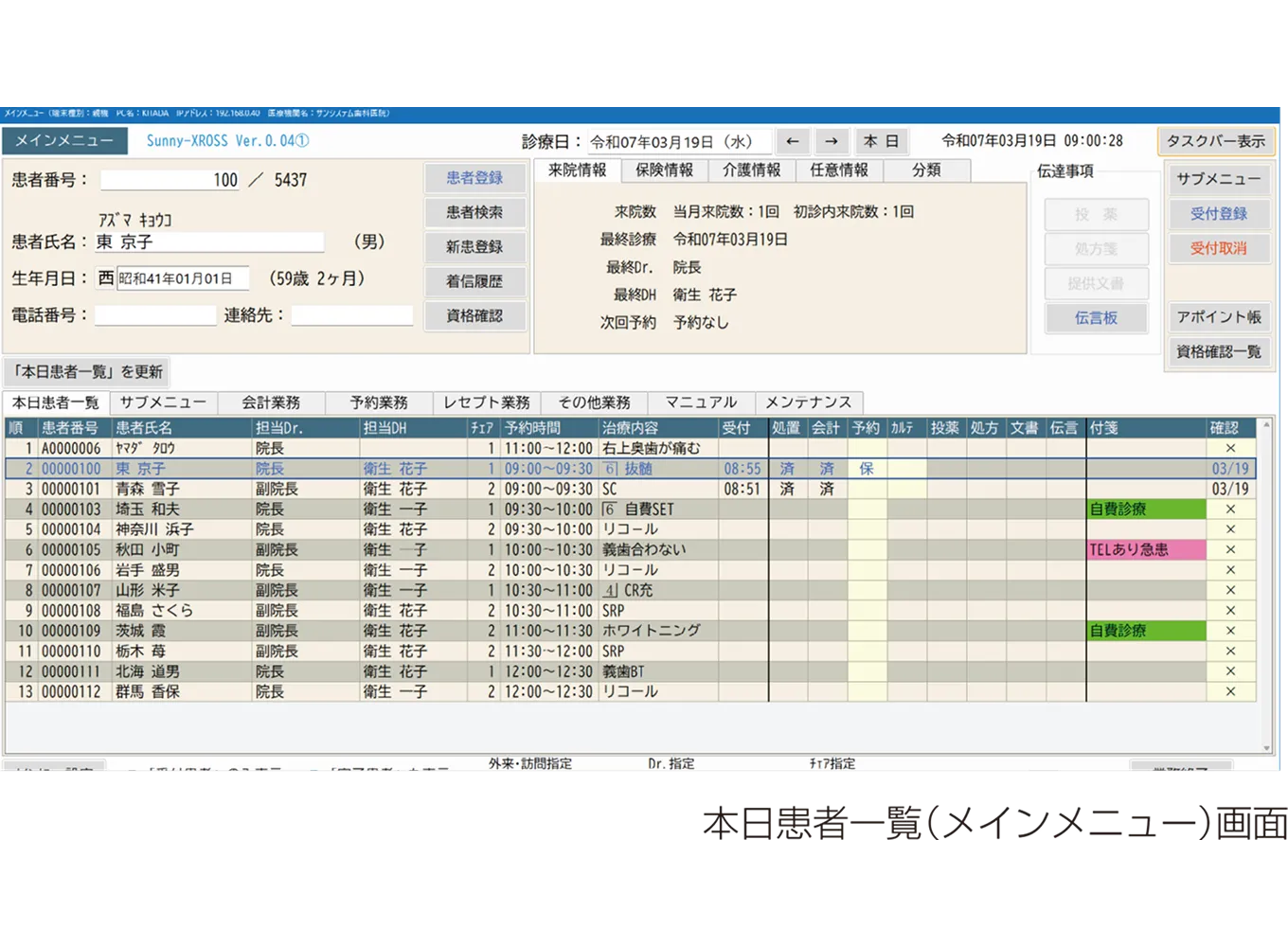Open the 伝言板 button

pyautogui.click(x=1097, y=318)
